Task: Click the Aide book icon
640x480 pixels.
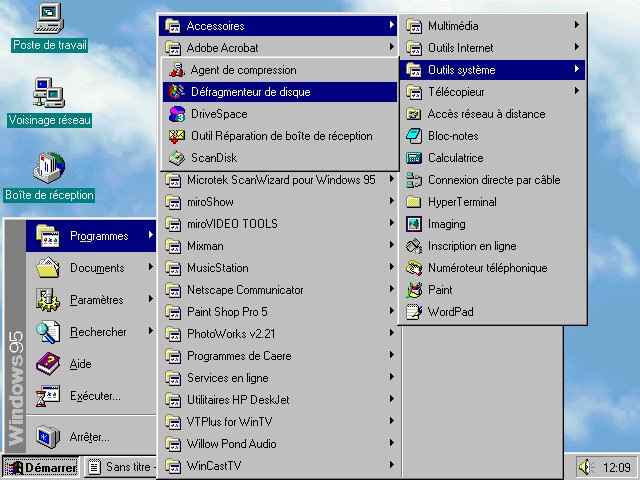Action: pyautogui.click(x=48, y=364)
